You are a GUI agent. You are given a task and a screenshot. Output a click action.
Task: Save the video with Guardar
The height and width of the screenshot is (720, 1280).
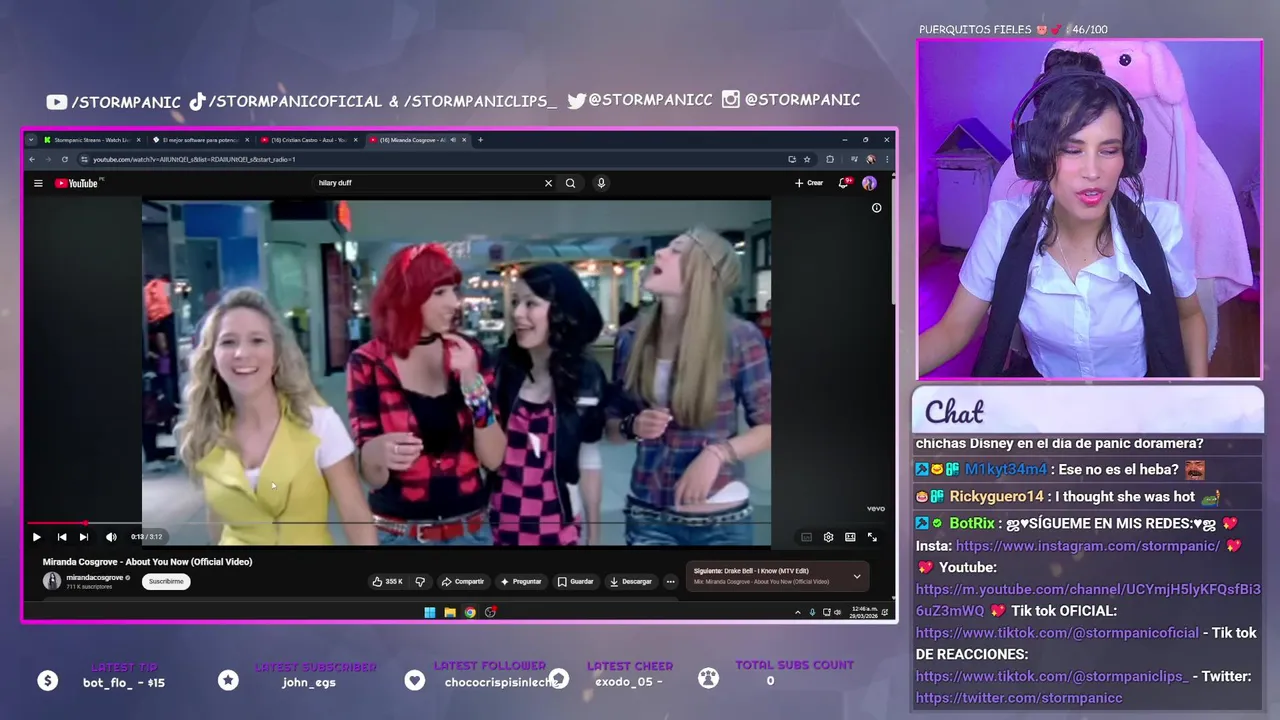576,581
